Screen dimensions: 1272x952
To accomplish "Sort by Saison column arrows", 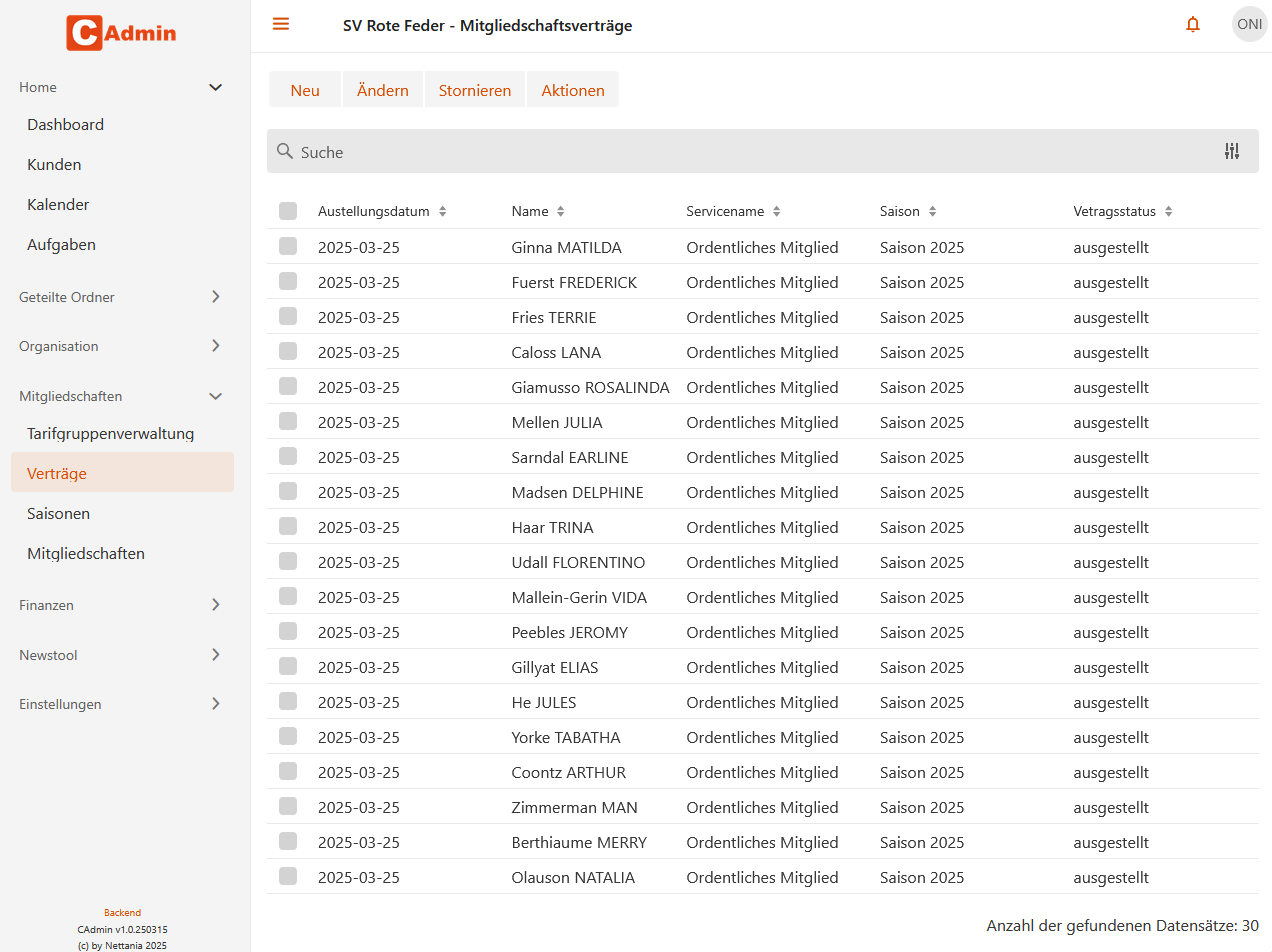I will (x=932, y=212).
